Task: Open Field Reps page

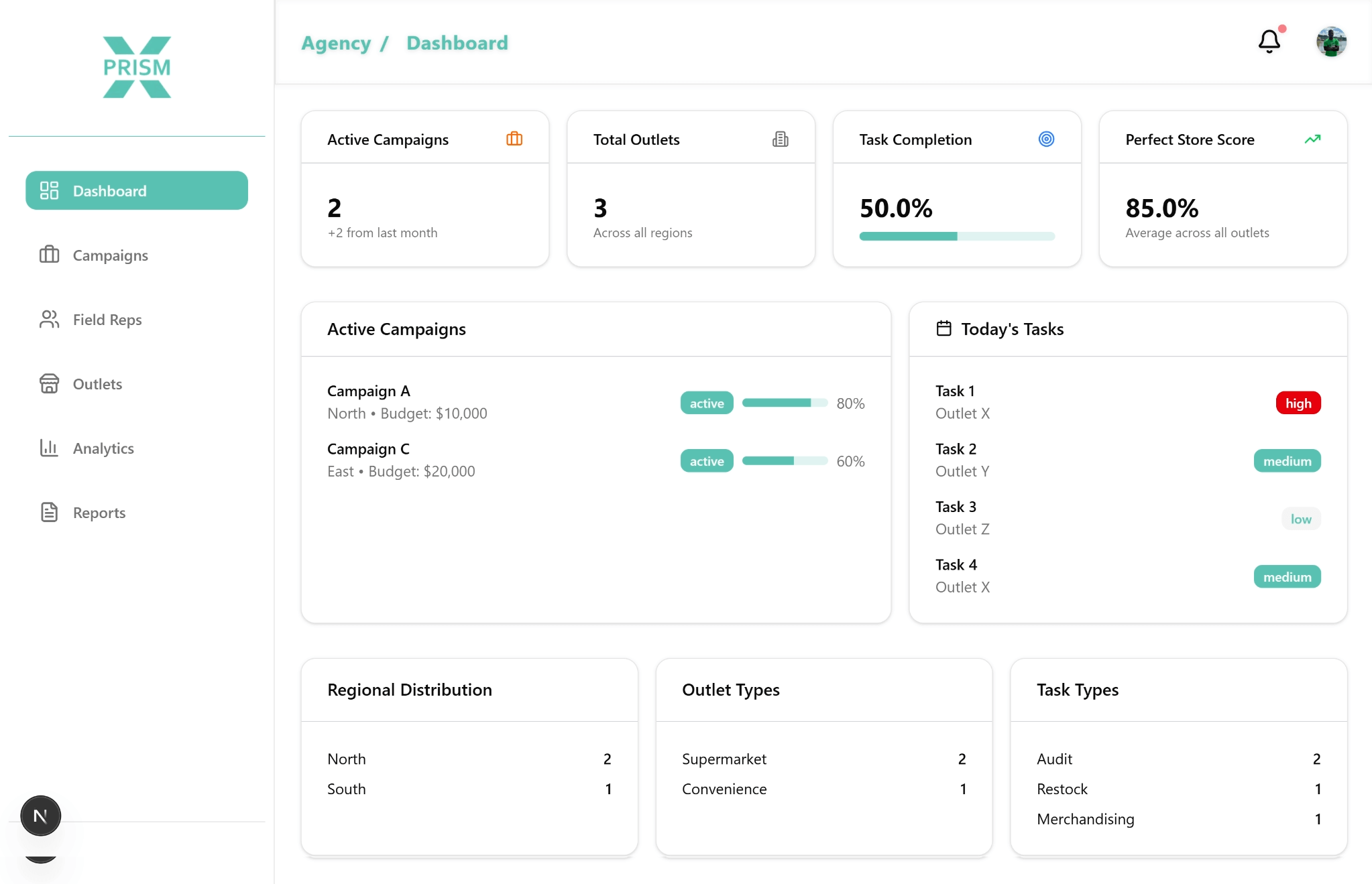Action: [x=107, y=320]
